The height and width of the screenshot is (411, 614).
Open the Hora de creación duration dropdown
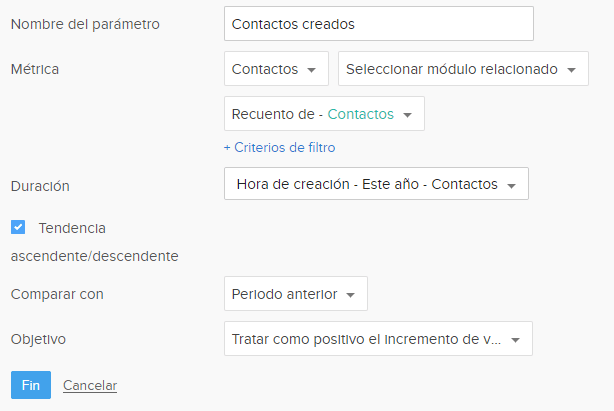click(376, 184)
